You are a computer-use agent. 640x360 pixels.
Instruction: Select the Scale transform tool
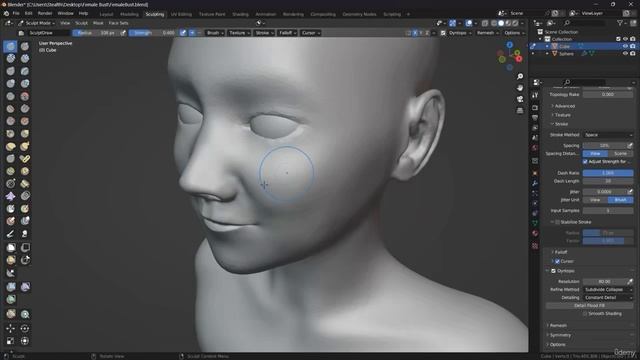[11, 341]
